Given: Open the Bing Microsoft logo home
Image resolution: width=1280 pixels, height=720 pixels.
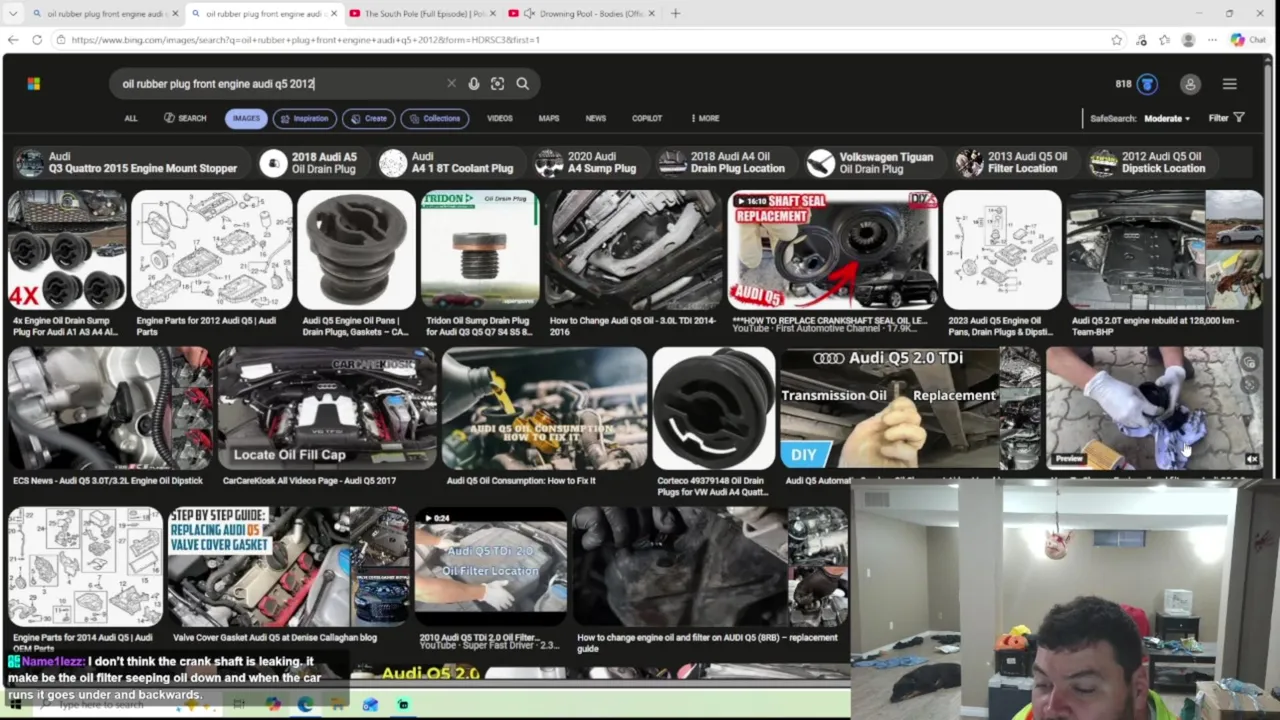Looking at the screenshot, I should 34,84.
